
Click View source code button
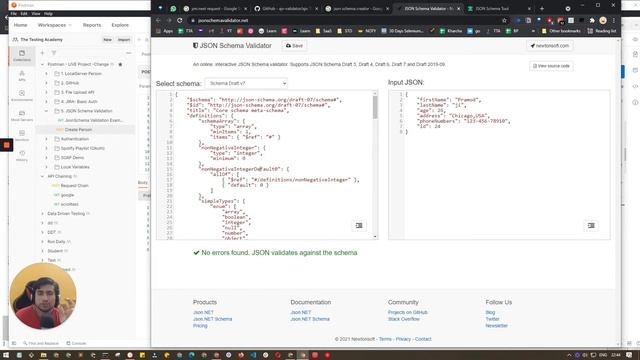(x=551, y=66)
